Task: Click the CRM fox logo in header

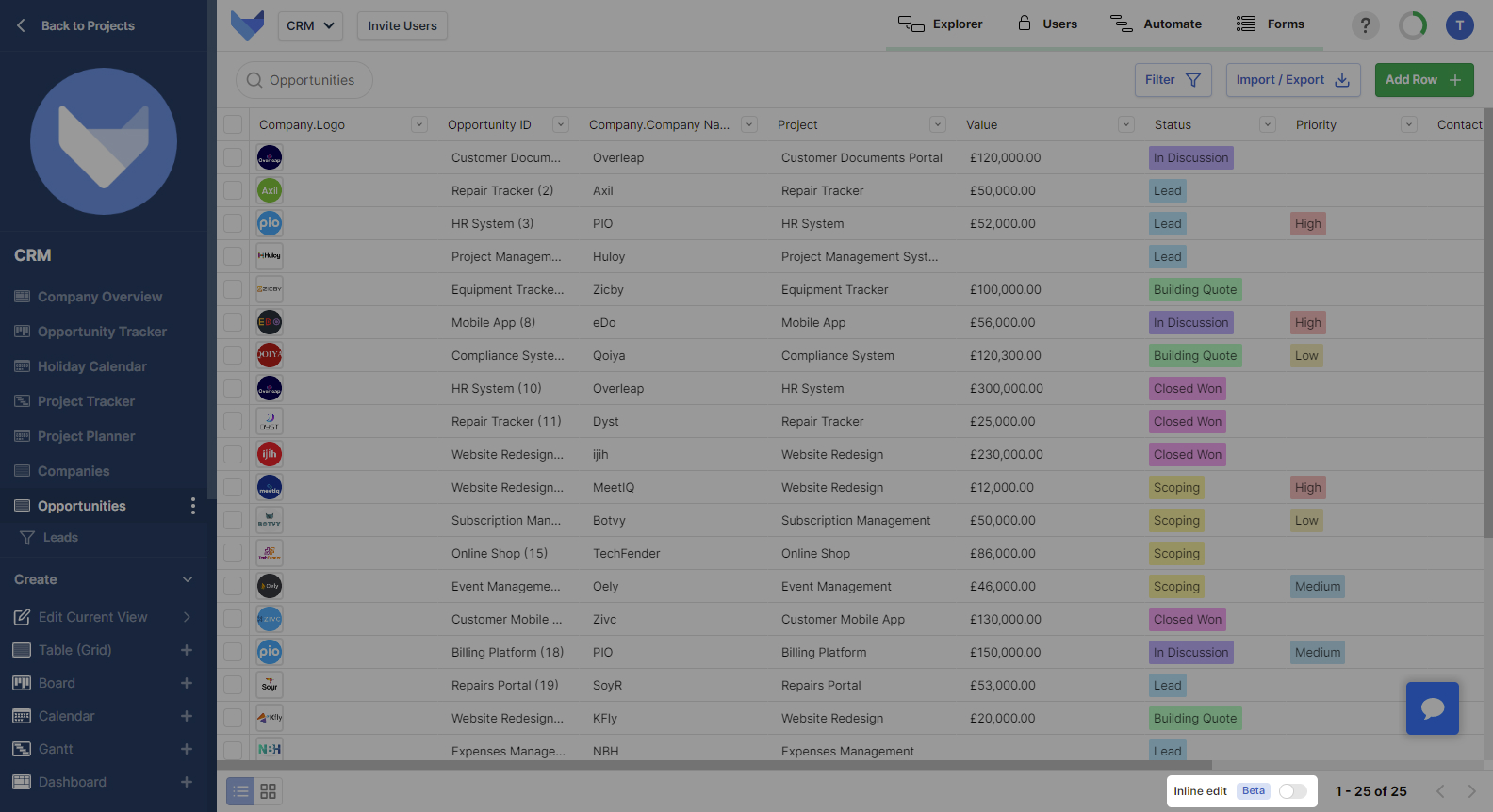Action: coord(247,25)
